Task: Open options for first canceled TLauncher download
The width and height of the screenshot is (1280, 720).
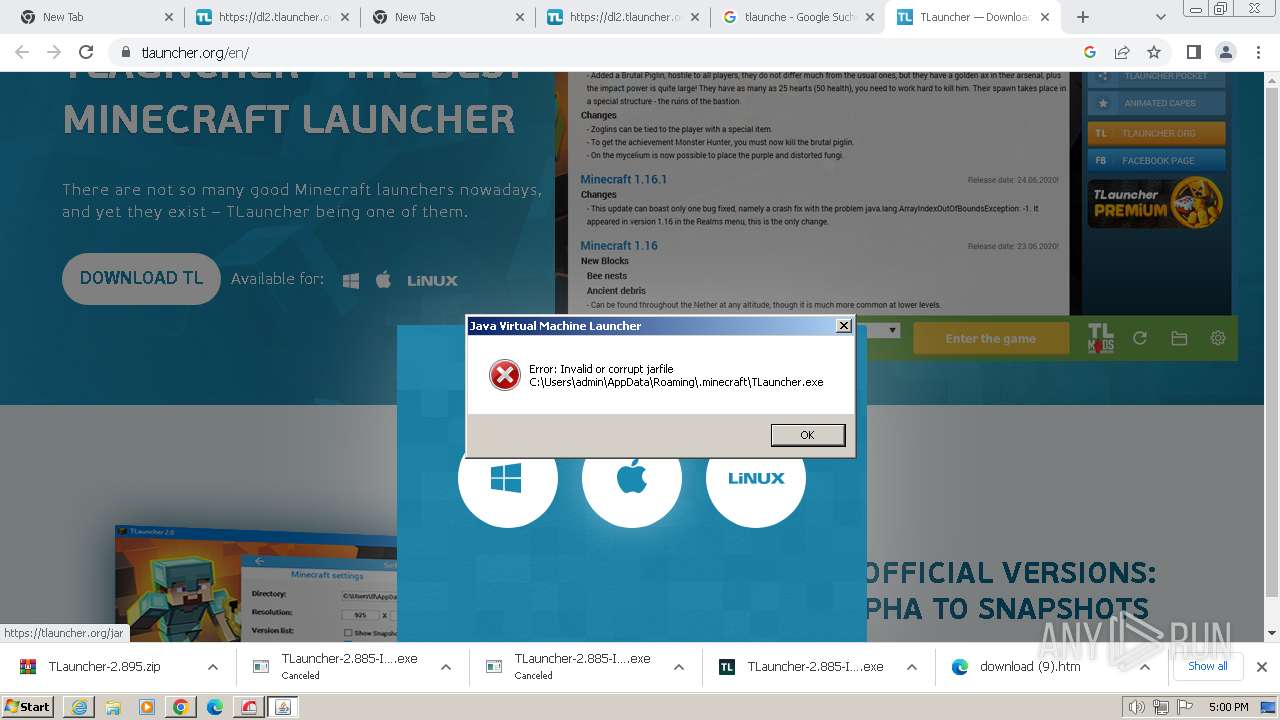Action: (446, 667)
